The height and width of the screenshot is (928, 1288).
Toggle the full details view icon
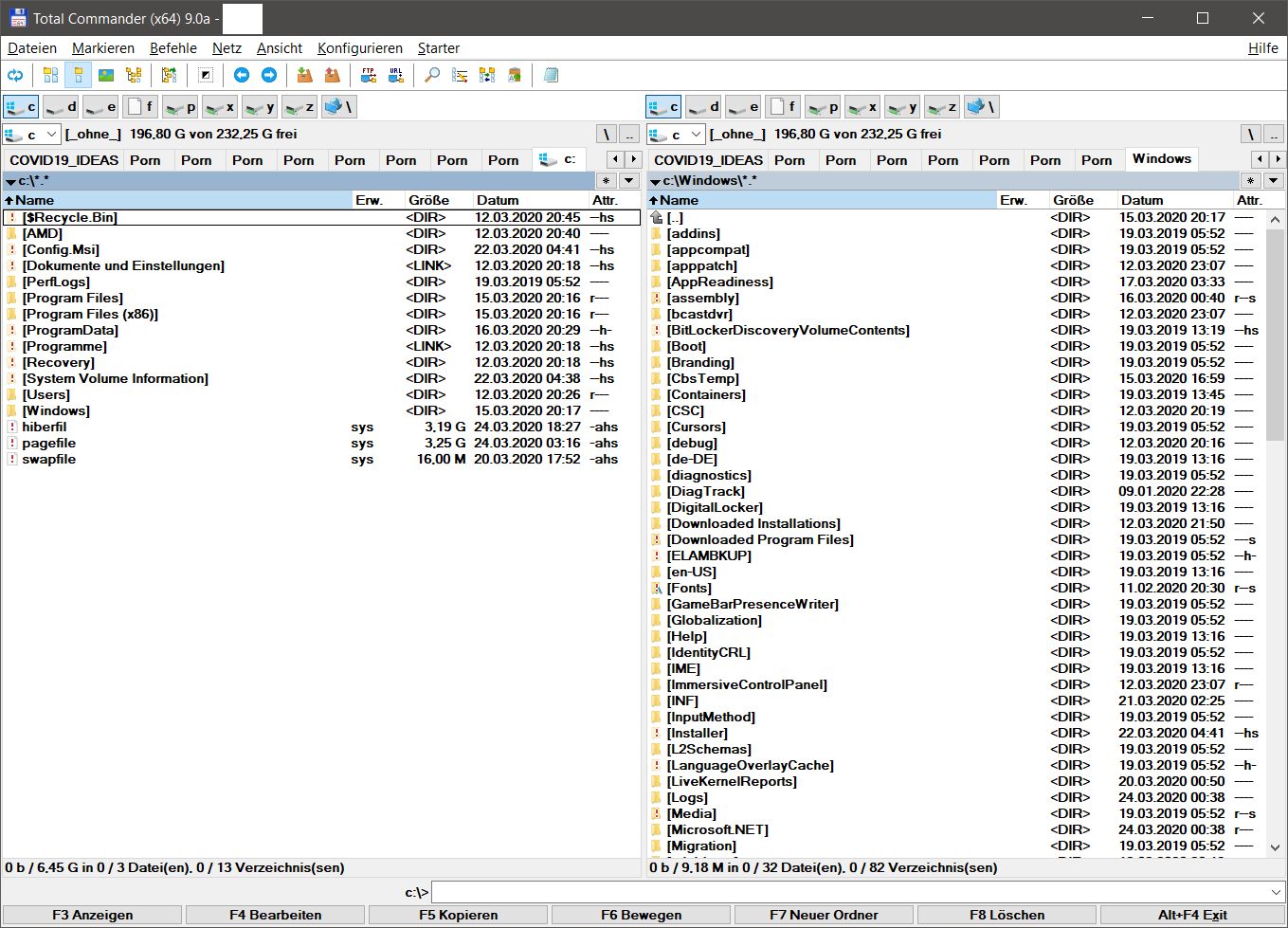tap(78, 75)
